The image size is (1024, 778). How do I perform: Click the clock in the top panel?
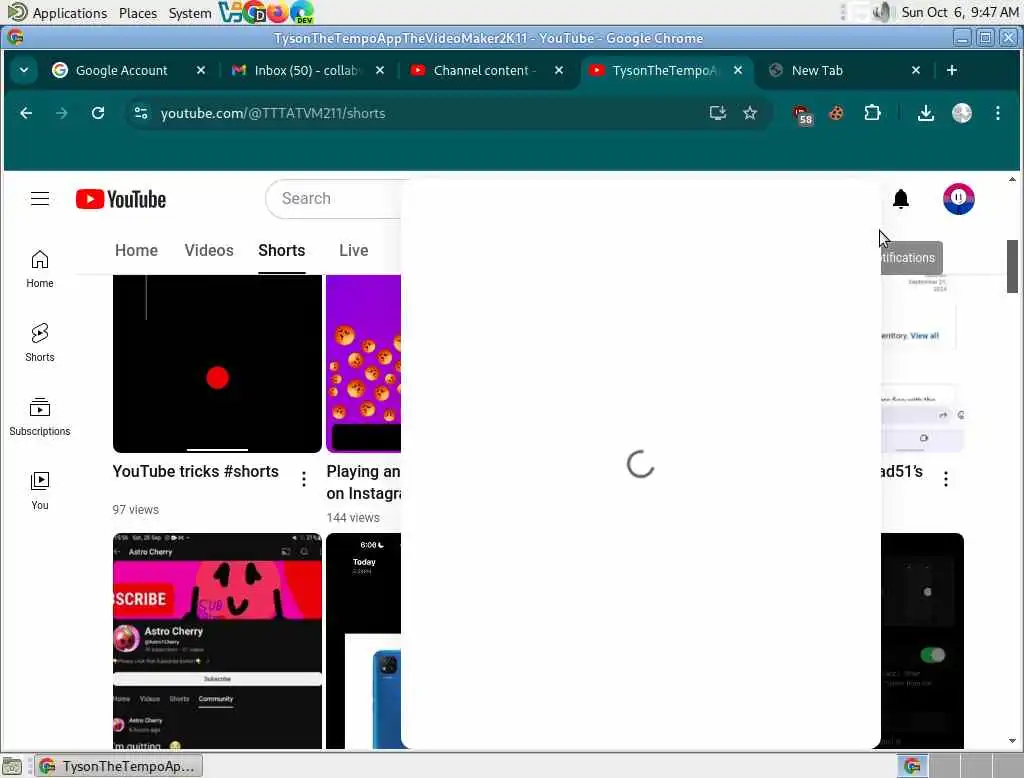click(959, 12)
